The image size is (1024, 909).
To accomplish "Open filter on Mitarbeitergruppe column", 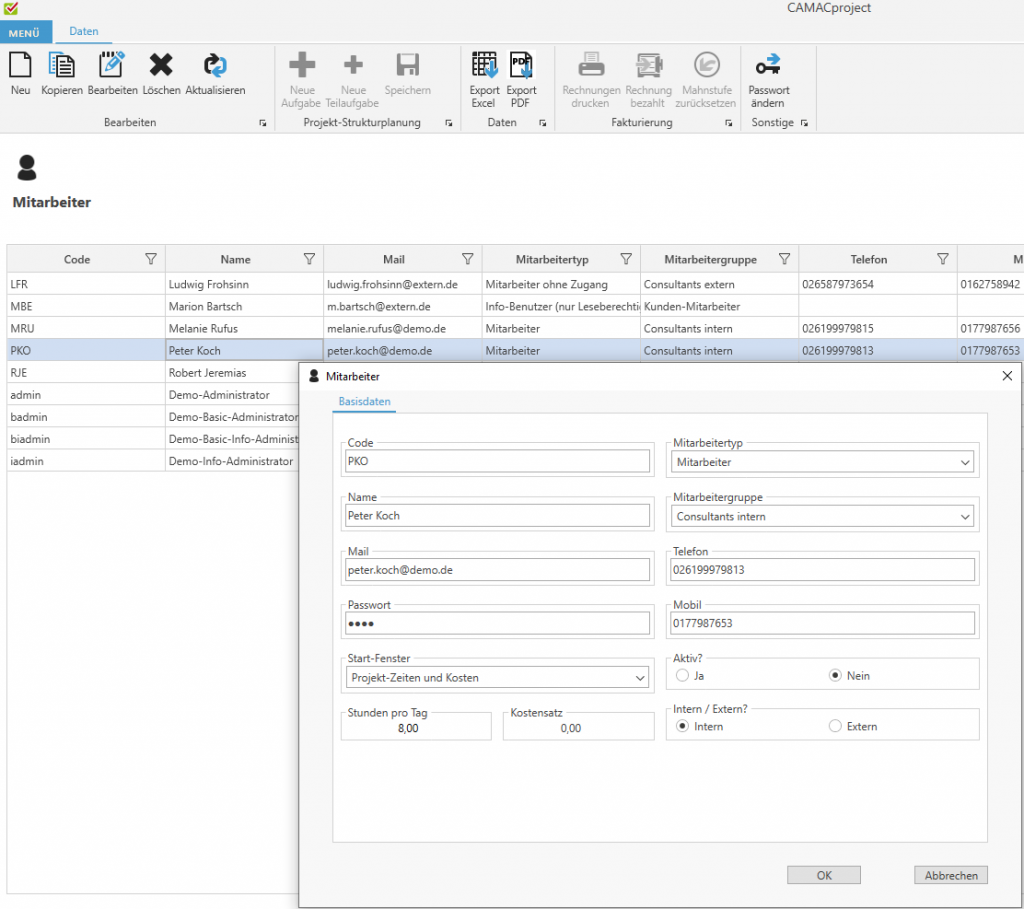I will 784,259.
